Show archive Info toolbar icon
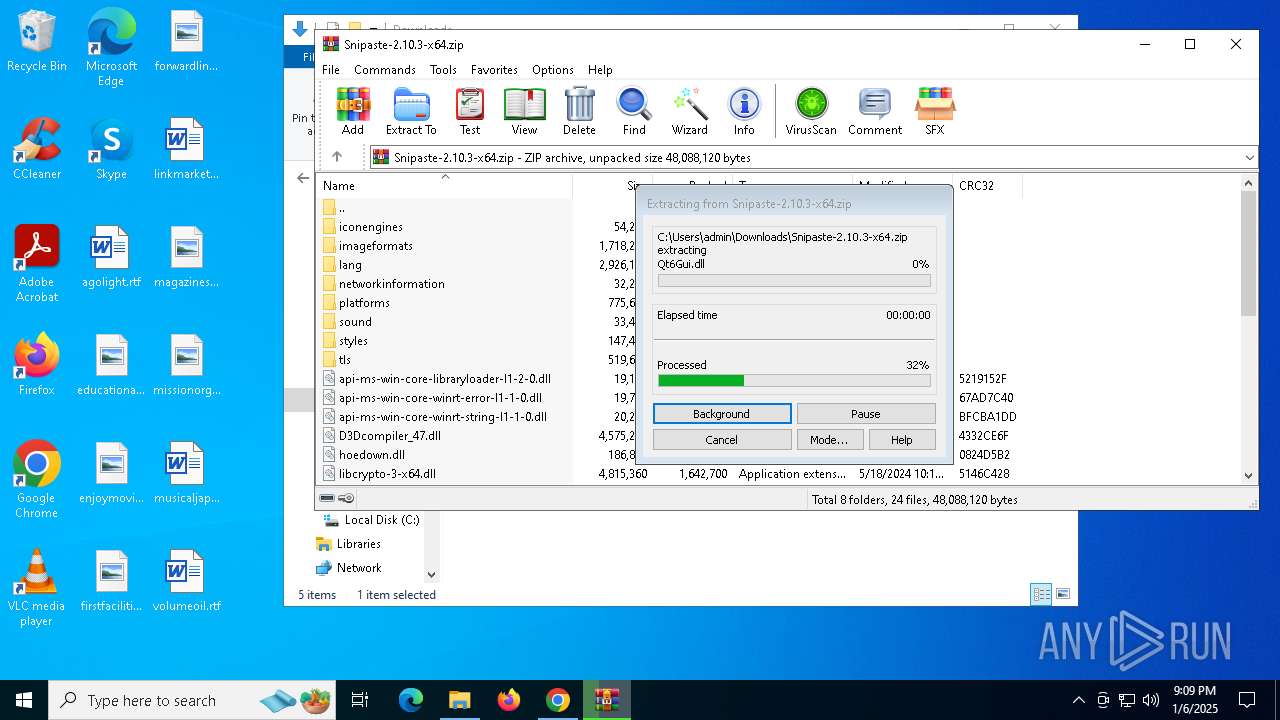Image resolution: width=1280 pixels, height=720 pixels. click(x=744, y=111)
